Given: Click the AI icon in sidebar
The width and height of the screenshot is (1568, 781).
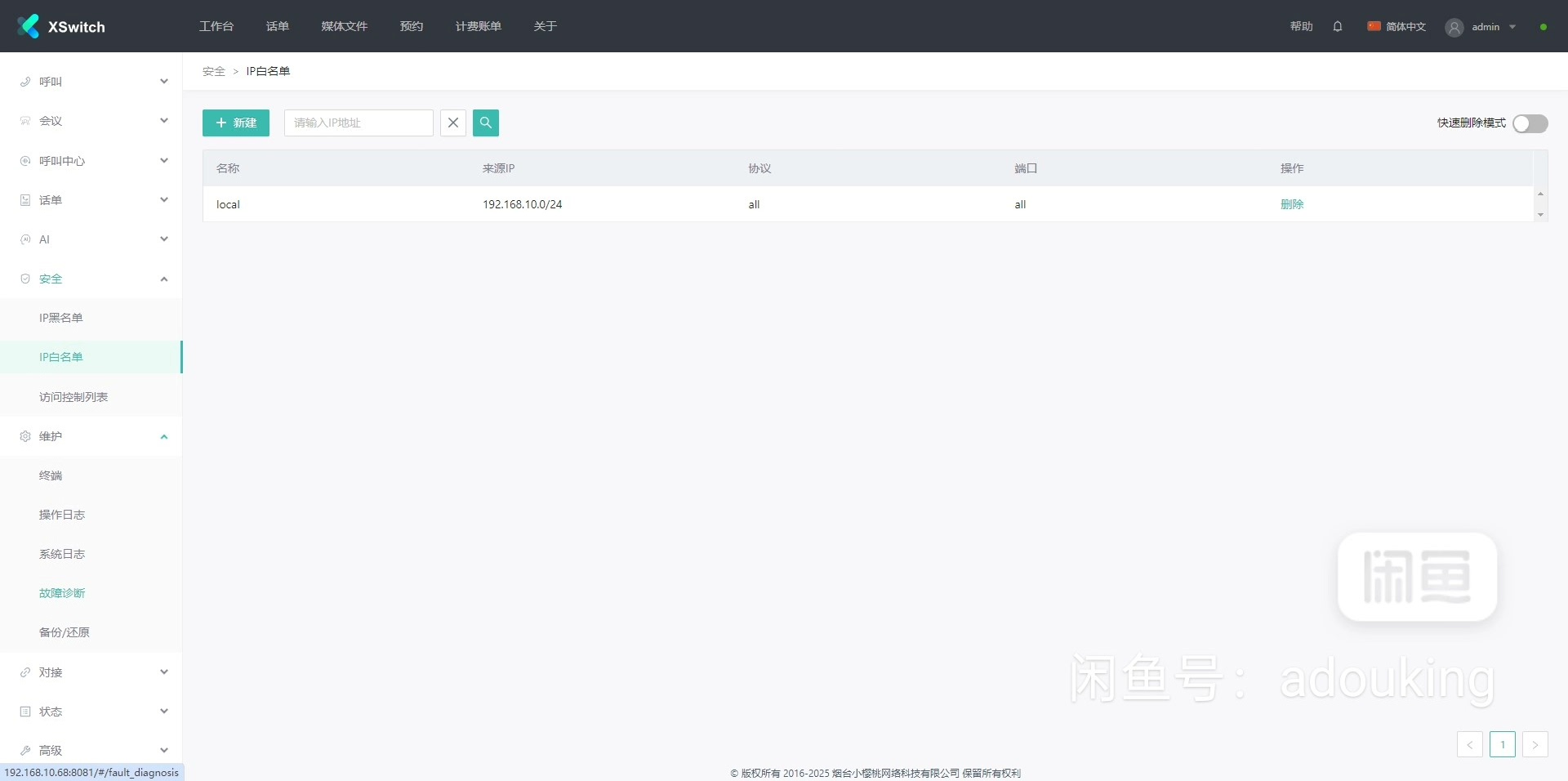Looking at the screenshot, I should click(25, 239).
